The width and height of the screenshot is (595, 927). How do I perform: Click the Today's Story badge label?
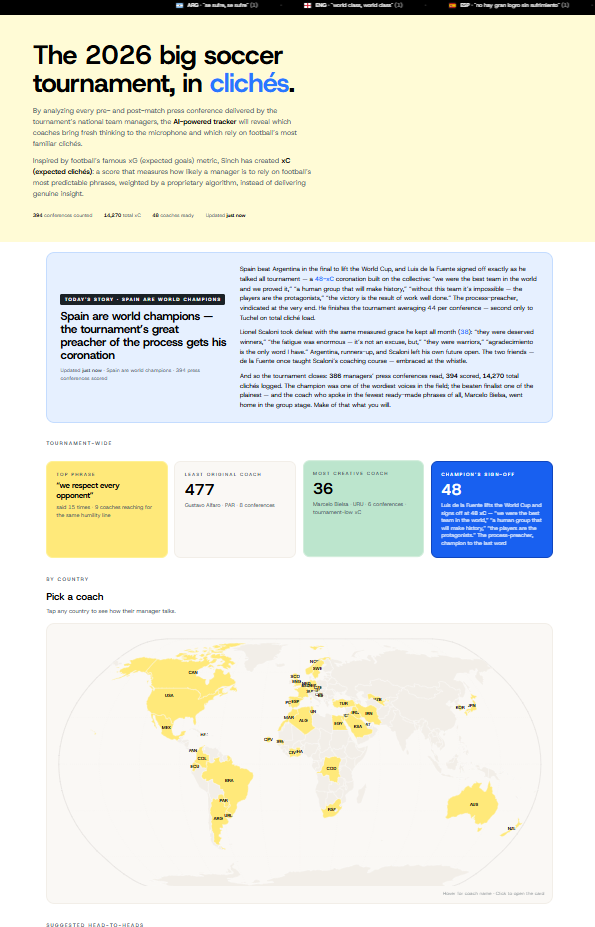coord(143,299)
